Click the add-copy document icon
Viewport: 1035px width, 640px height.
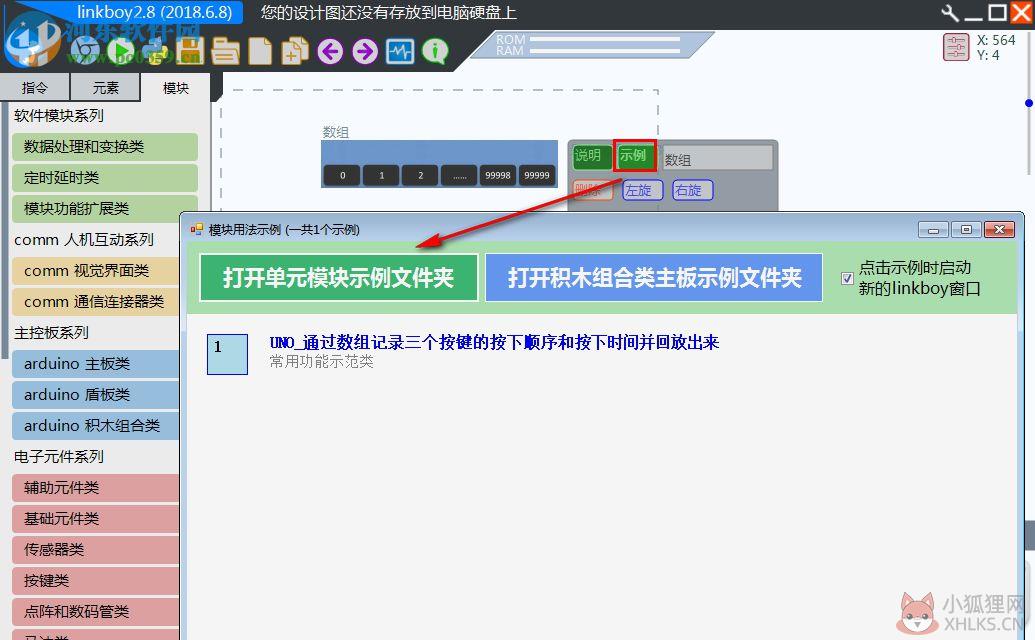point(295,51)
